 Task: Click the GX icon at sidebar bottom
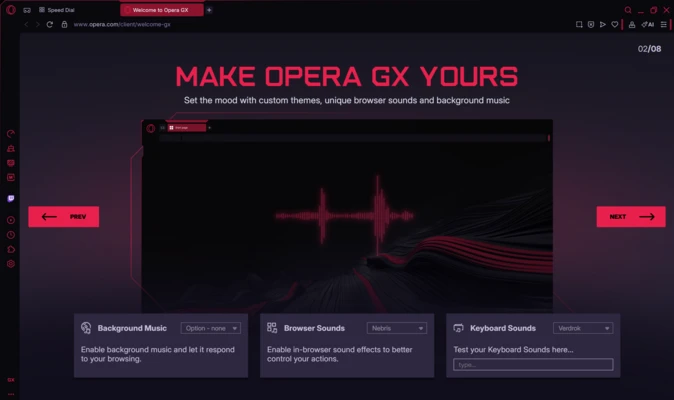[11, 380]
